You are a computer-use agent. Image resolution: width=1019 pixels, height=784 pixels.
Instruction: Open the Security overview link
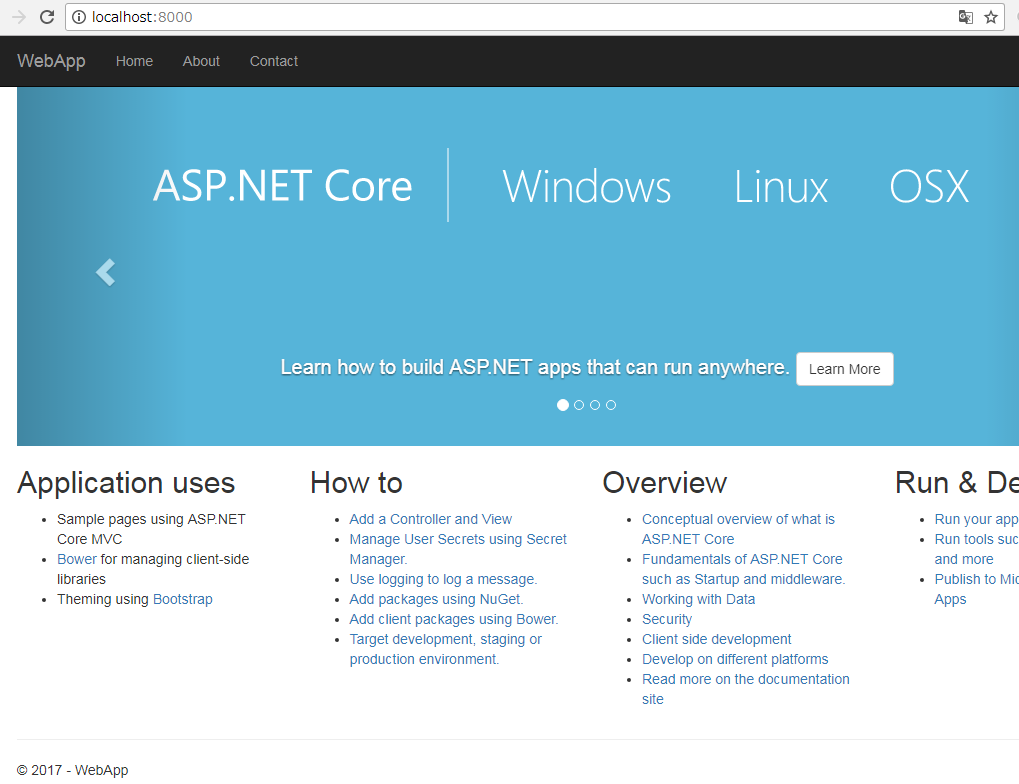coord(666,619)
